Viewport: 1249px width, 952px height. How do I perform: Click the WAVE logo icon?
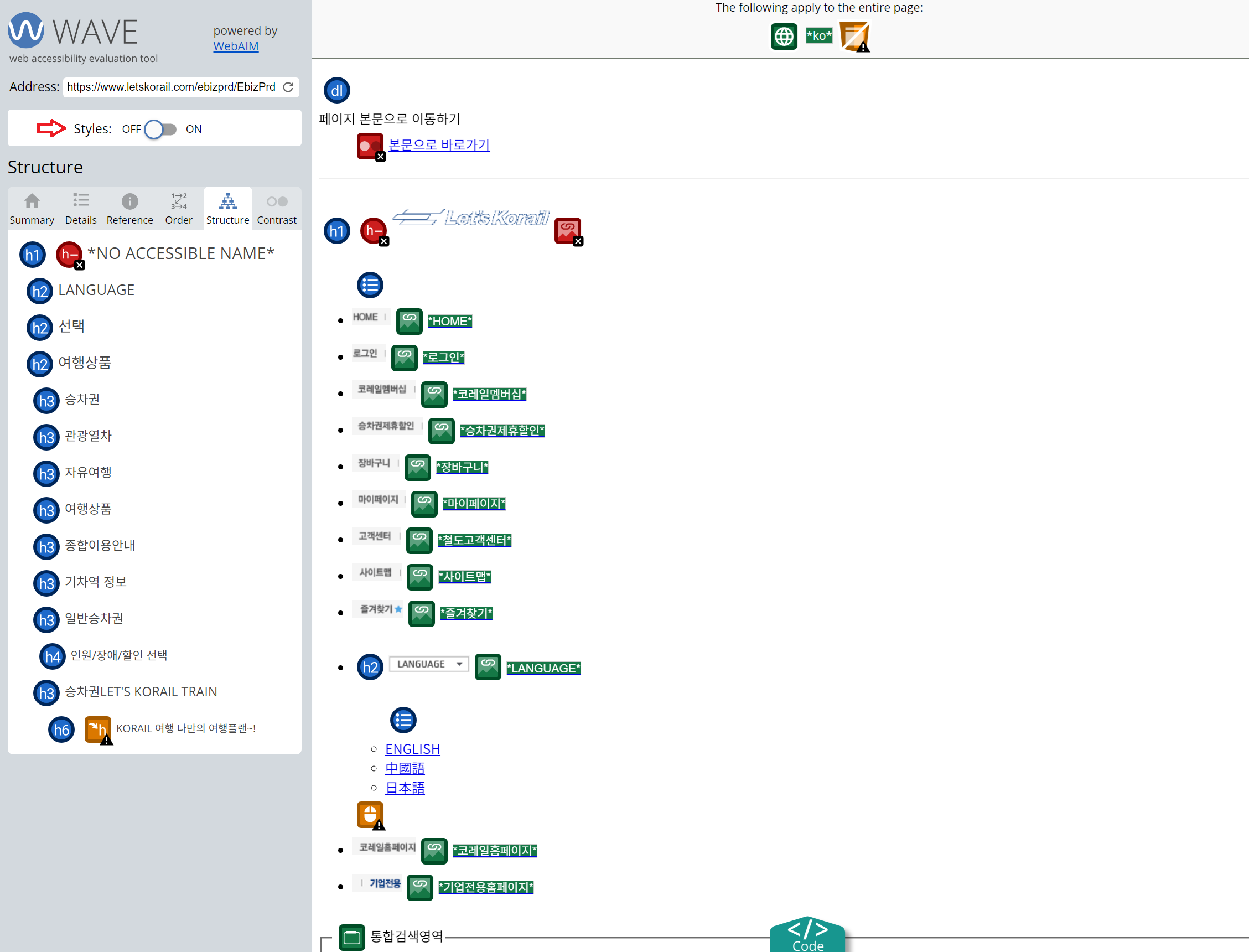coord(25,30)
